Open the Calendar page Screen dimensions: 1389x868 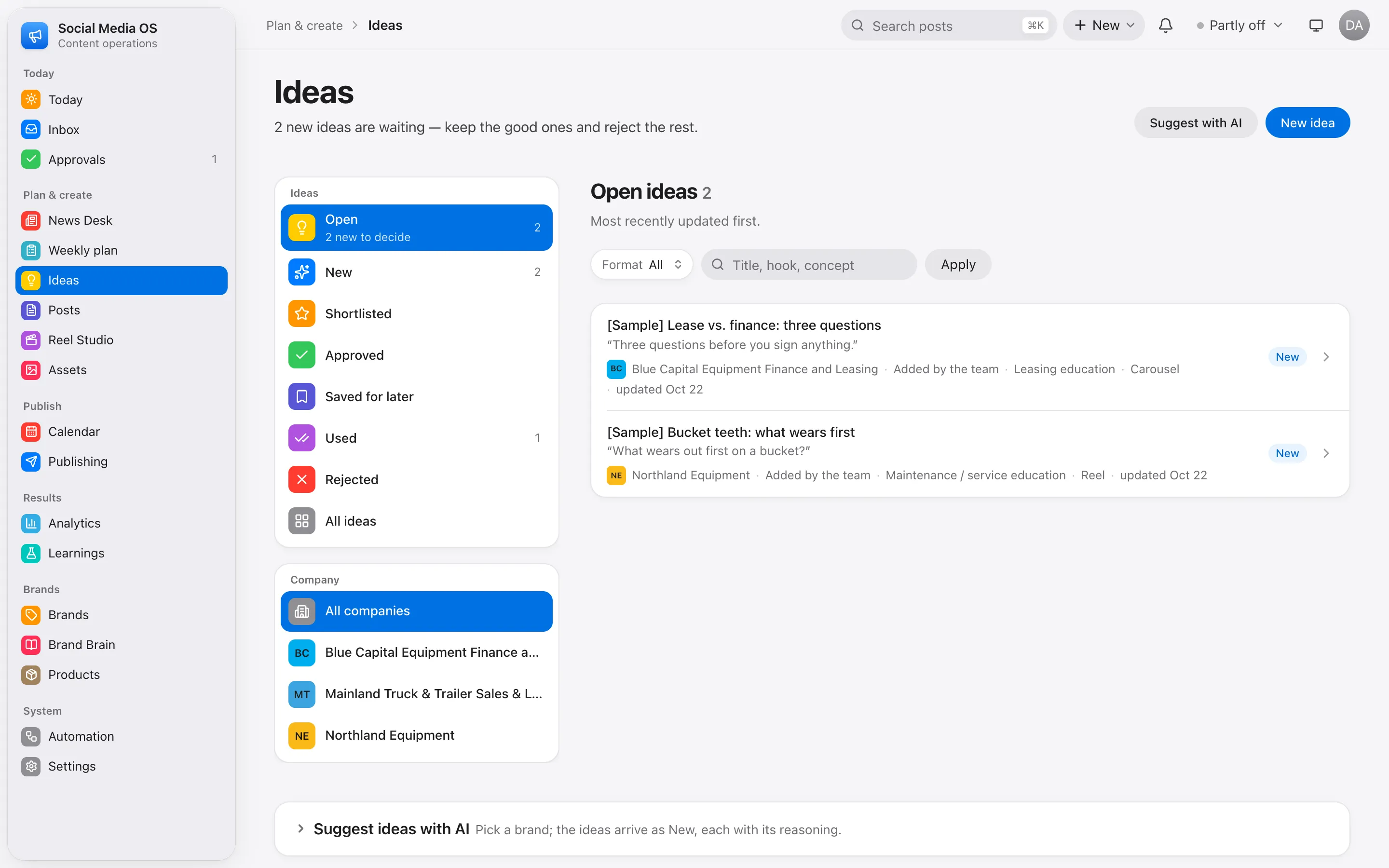(121, 431)
